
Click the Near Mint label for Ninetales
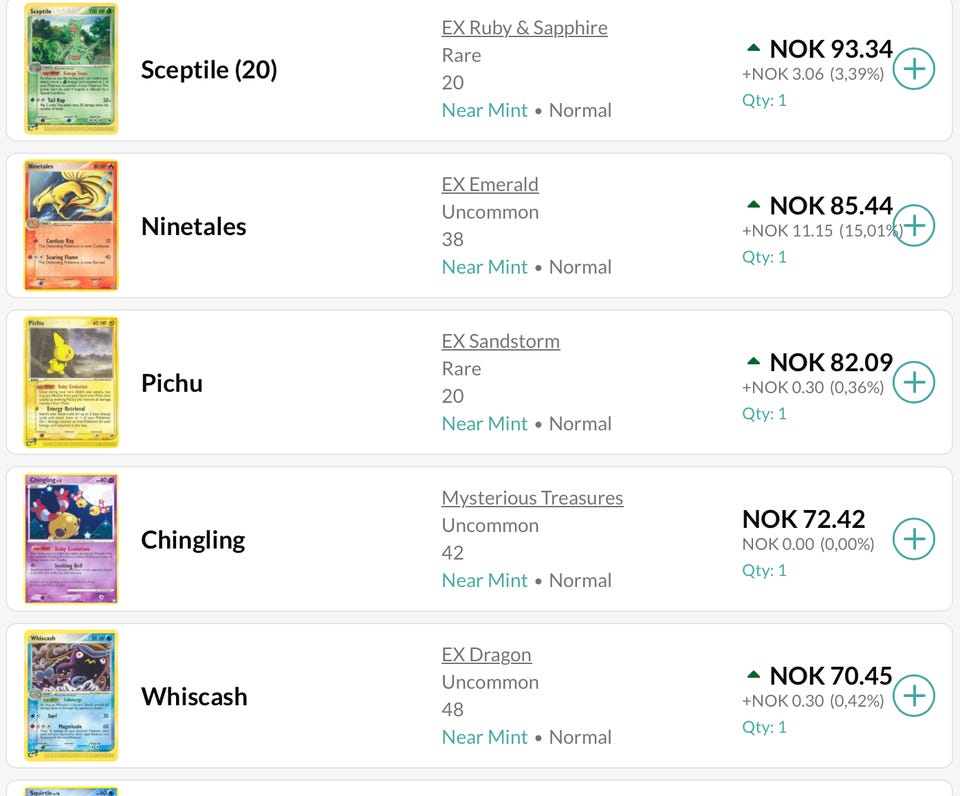click(x=484, y=267)
